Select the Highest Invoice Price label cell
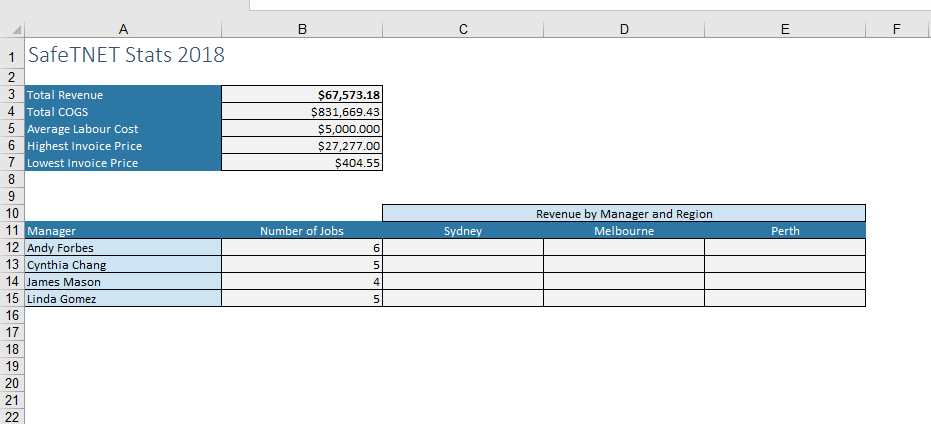The image size is (931, 424). 123,145
